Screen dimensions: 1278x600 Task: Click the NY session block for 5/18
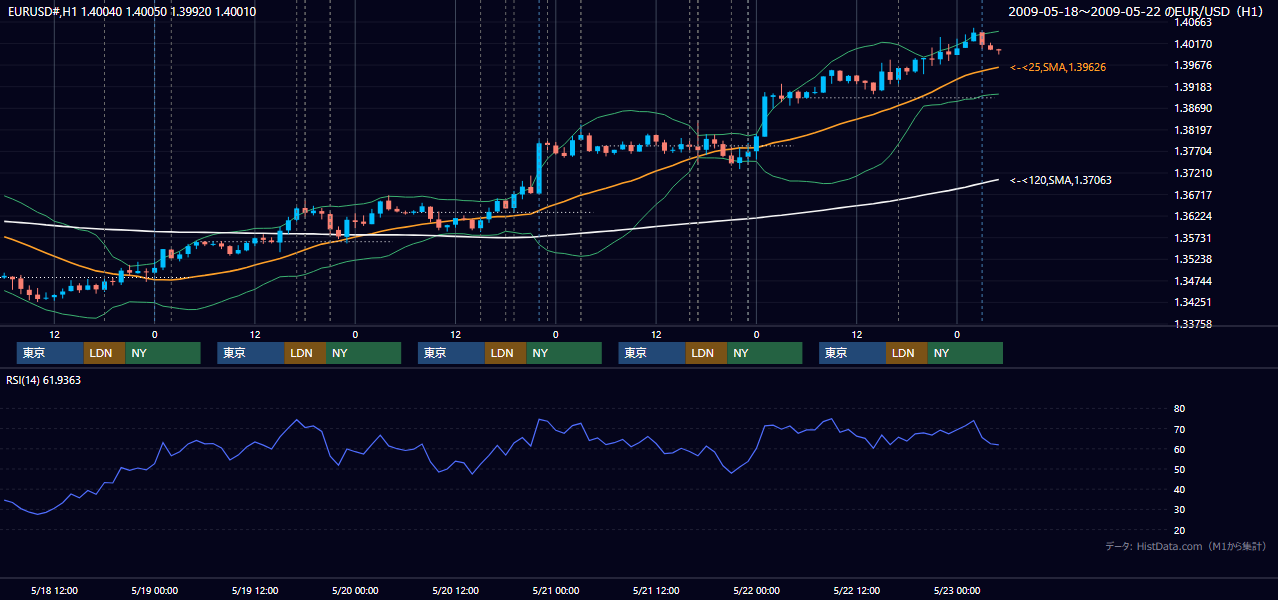[x=162, y=353]
